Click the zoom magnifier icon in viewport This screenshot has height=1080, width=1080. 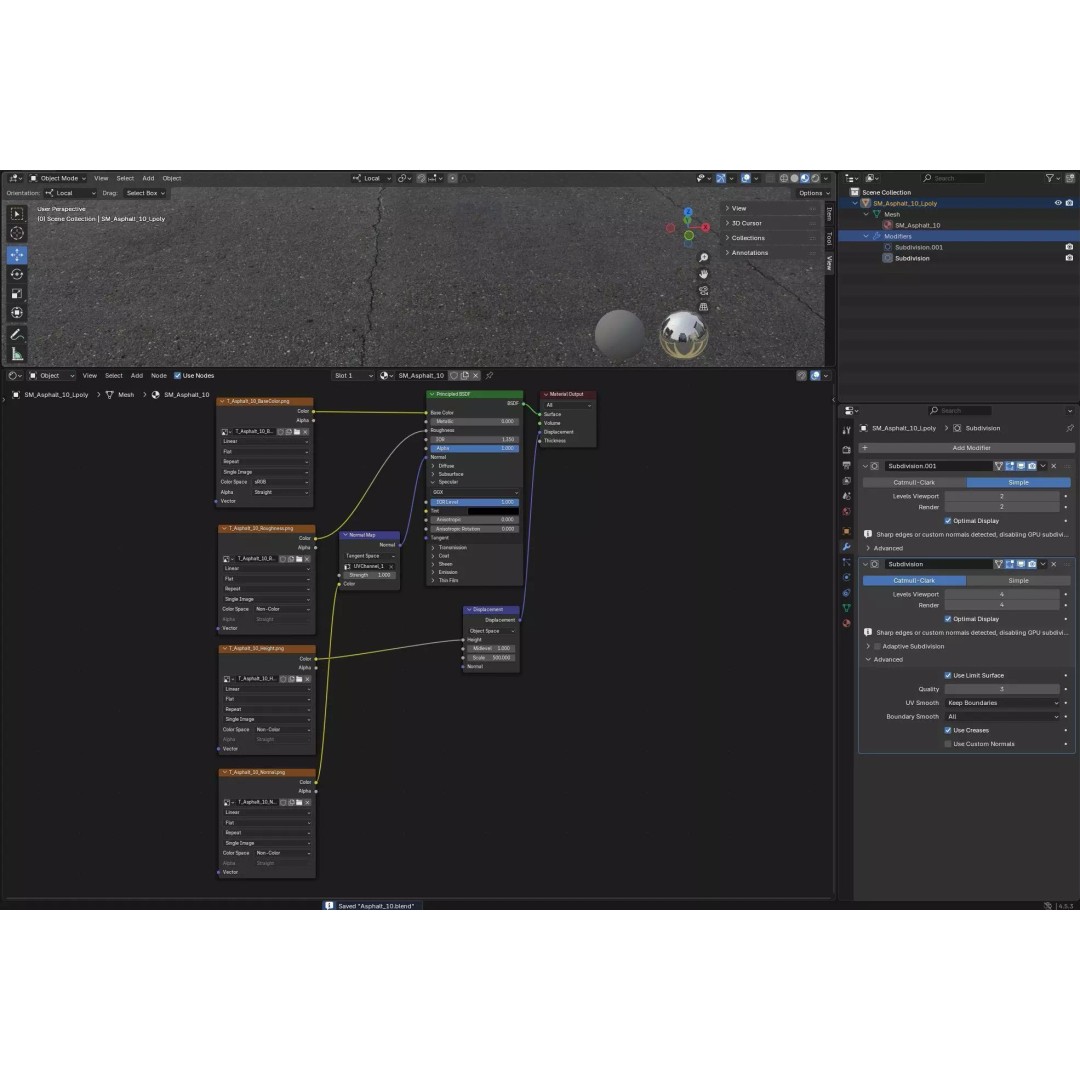coord(703,258)
